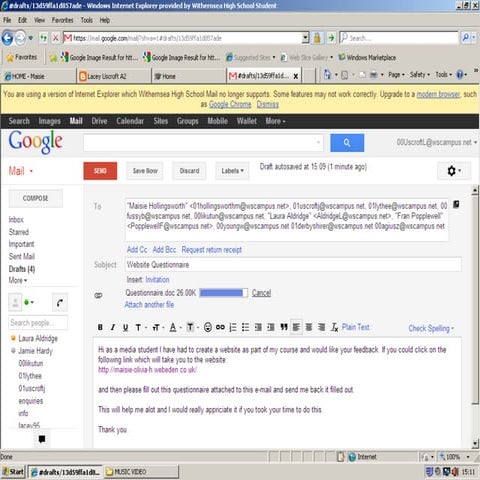This screenshot has height=480, width=480.
Task: Insert an emoticon with smiley icon
Action: point(208,327)
